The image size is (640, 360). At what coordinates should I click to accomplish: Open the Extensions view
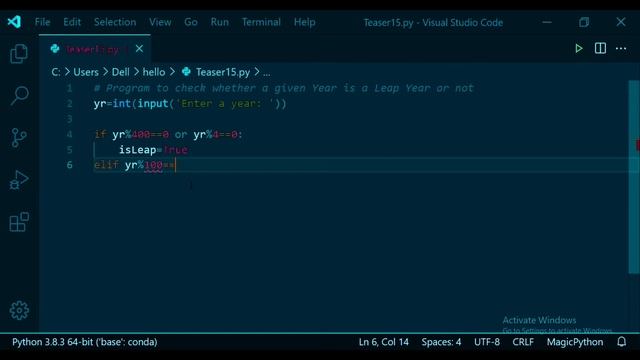click(x=19, y=222)
